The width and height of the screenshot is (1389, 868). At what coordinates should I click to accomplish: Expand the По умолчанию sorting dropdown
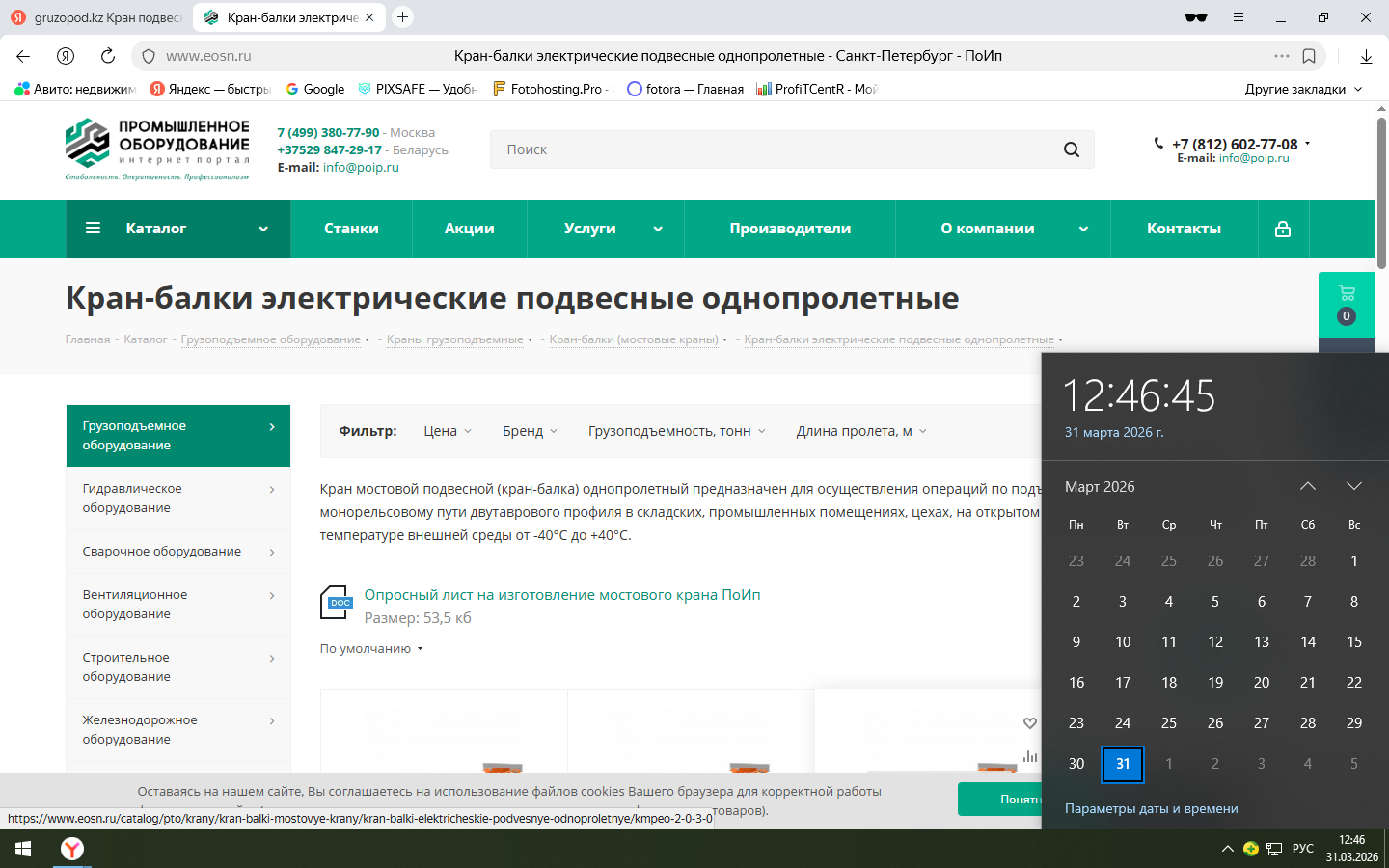pos(371,649)
